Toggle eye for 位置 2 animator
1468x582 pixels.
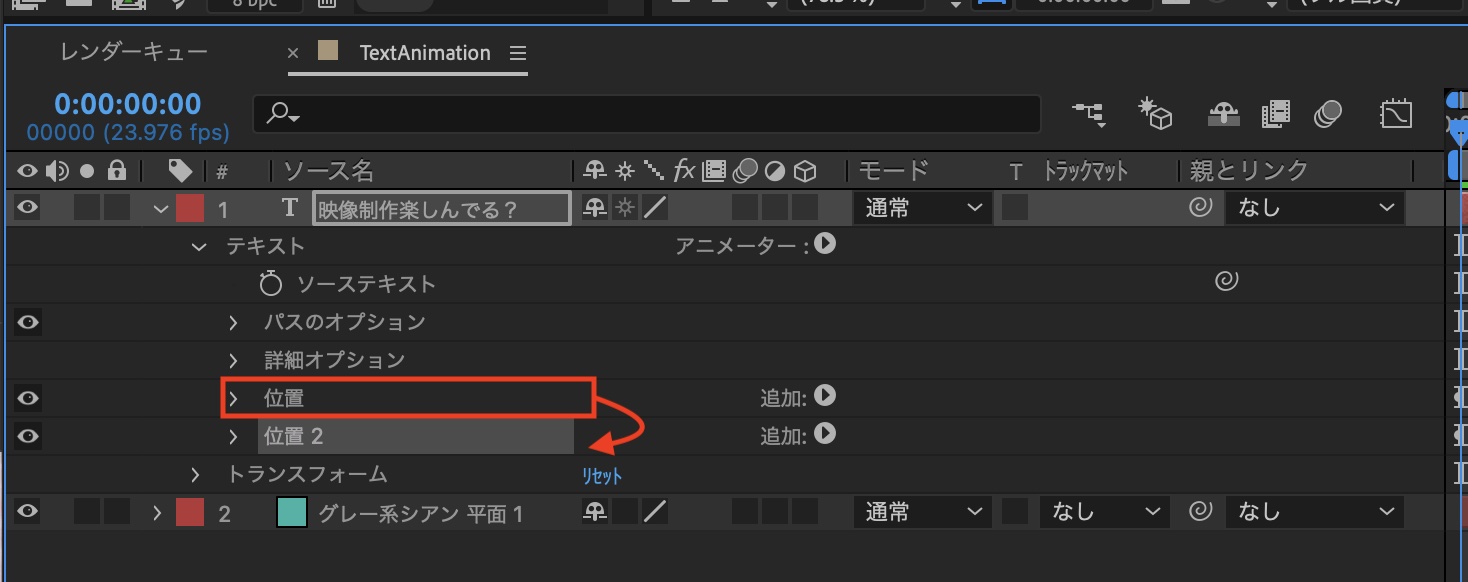(x=28, y=436)
